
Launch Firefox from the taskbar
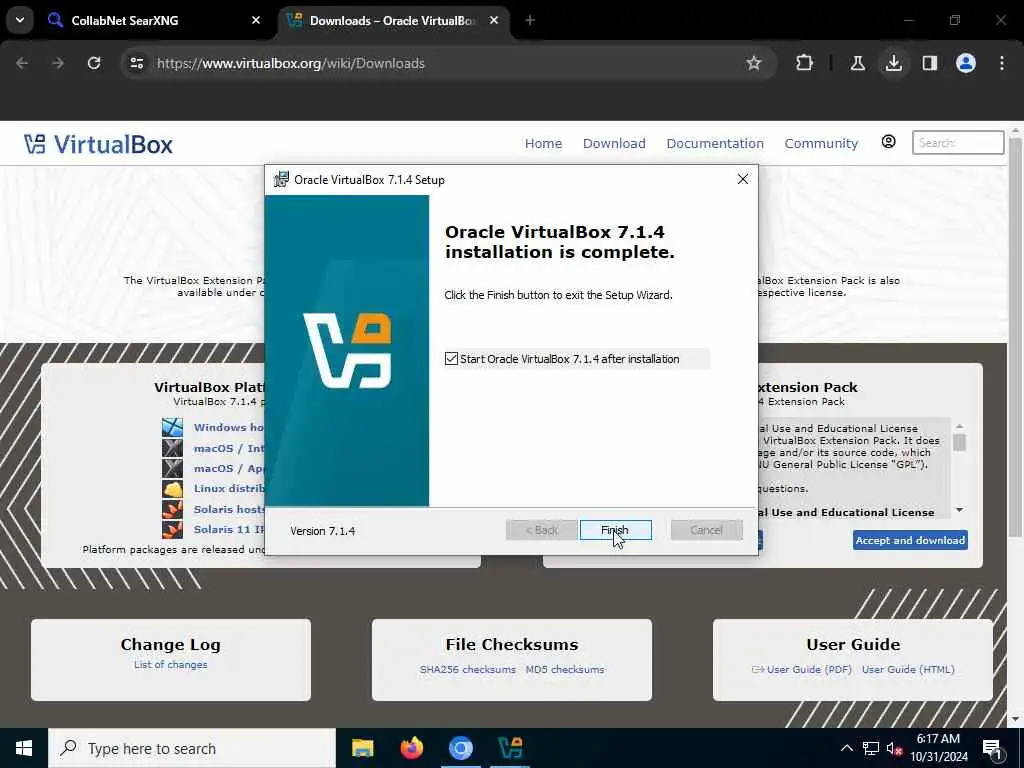coord(411,748)
